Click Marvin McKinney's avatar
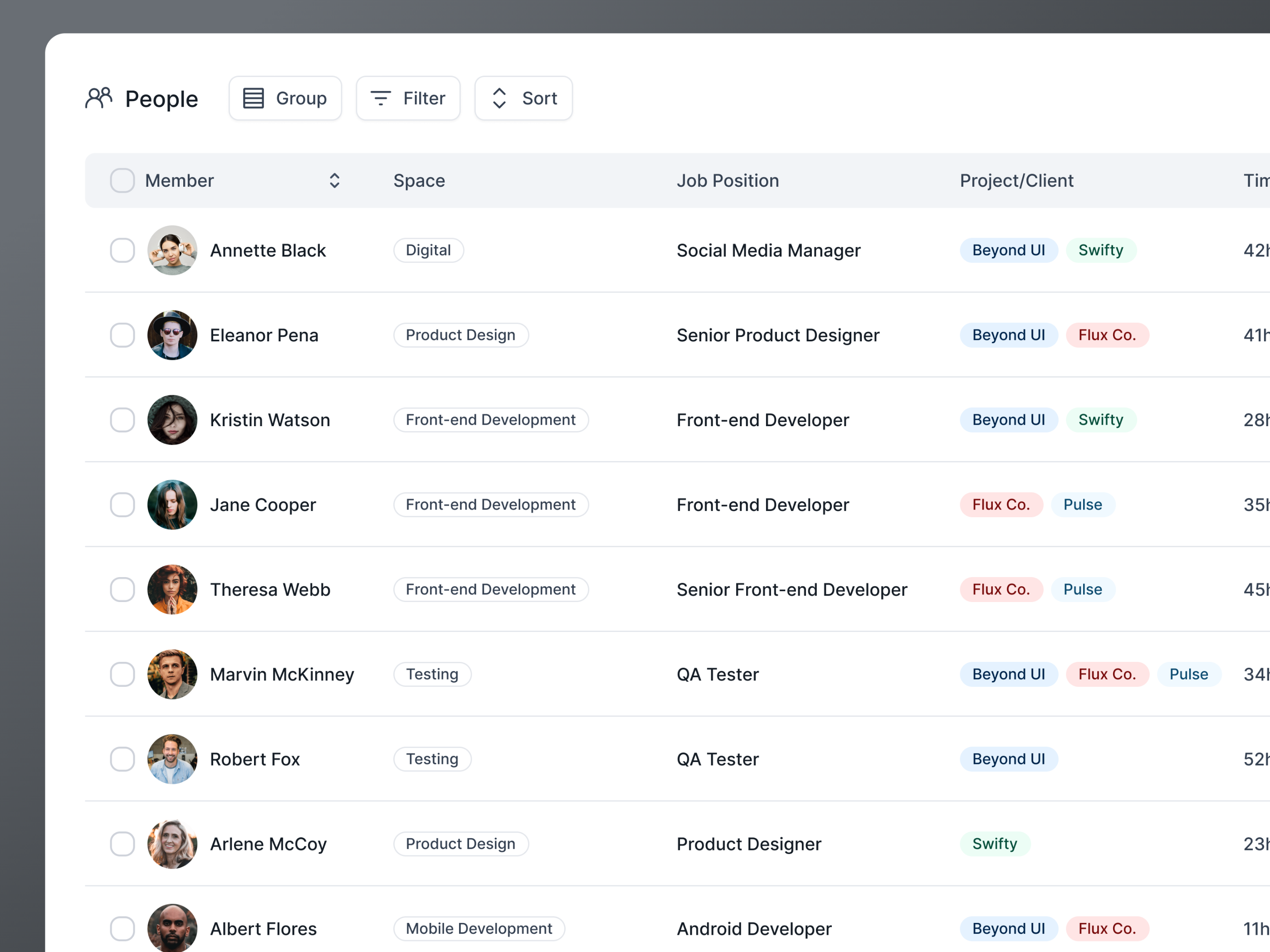Viewport: 1270px width, 952px height. point(171,674)
